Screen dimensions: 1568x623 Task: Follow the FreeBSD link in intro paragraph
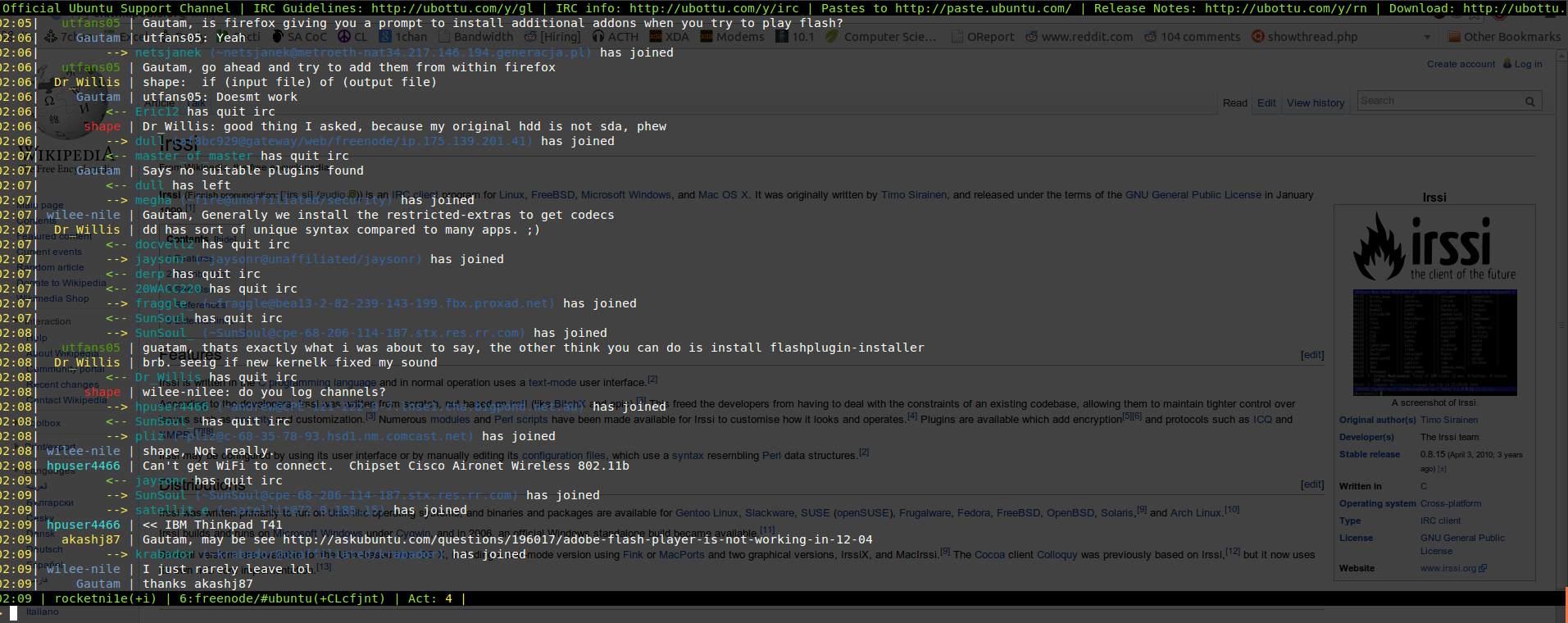click(552, 195)
